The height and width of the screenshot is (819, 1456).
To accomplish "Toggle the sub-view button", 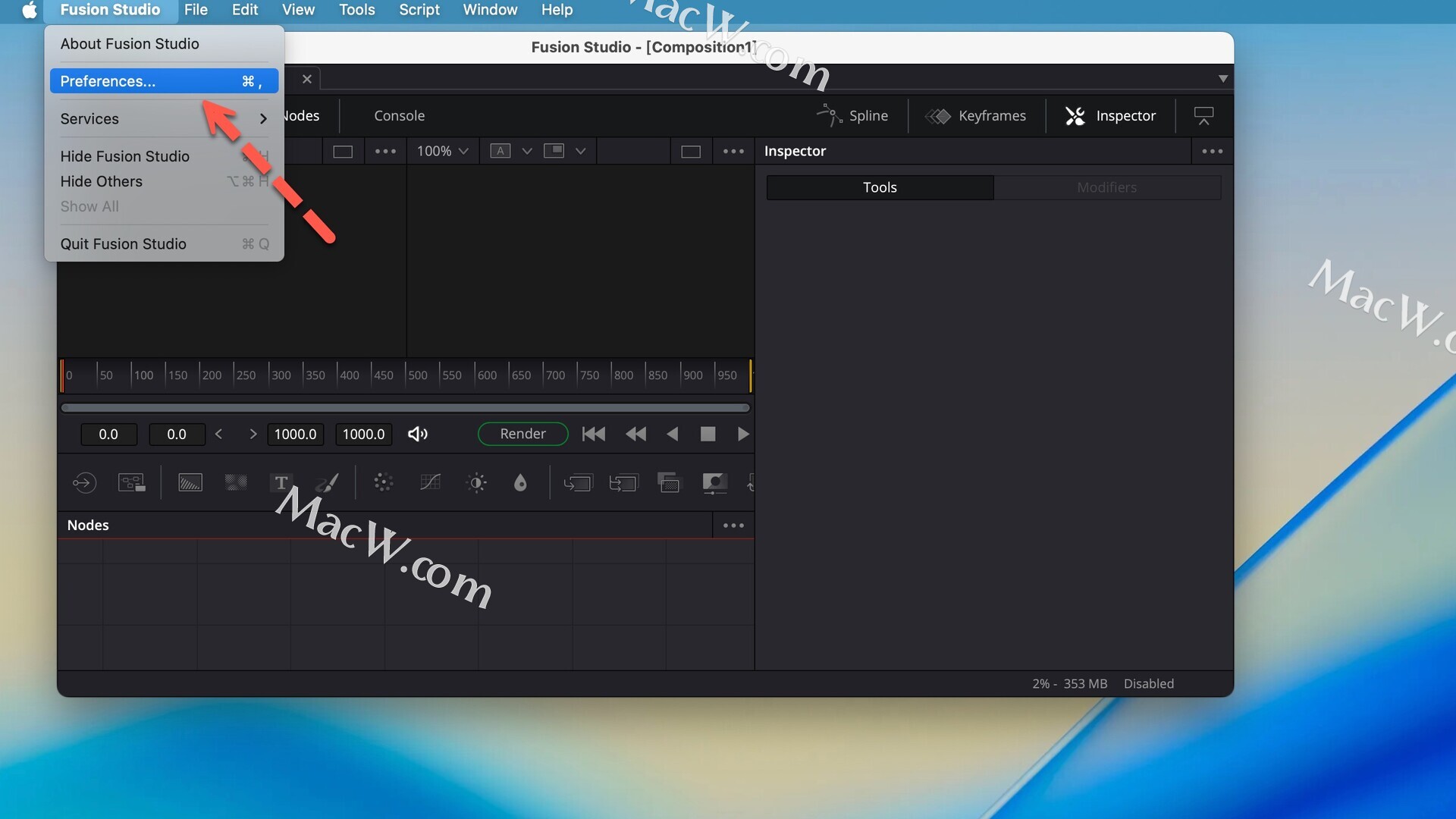I will click(x=554, y=151).
